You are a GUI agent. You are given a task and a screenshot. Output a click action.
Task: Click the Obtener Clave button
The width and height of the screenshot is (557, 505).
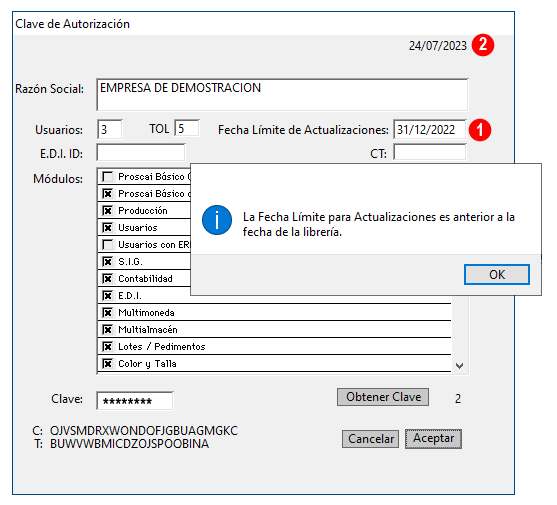pos(383,397)
